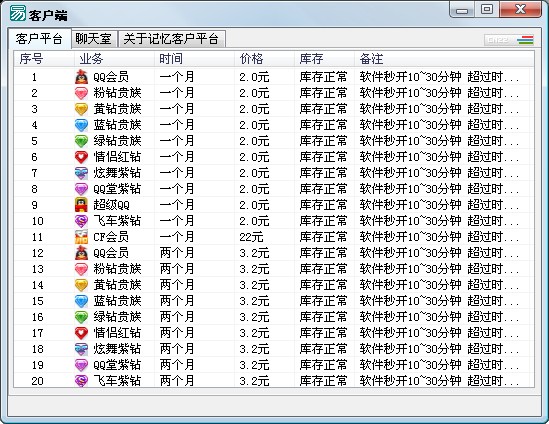Click the blue diamond icon in row 15
This screenshot has width=549, height=424.
coord(81,301)
